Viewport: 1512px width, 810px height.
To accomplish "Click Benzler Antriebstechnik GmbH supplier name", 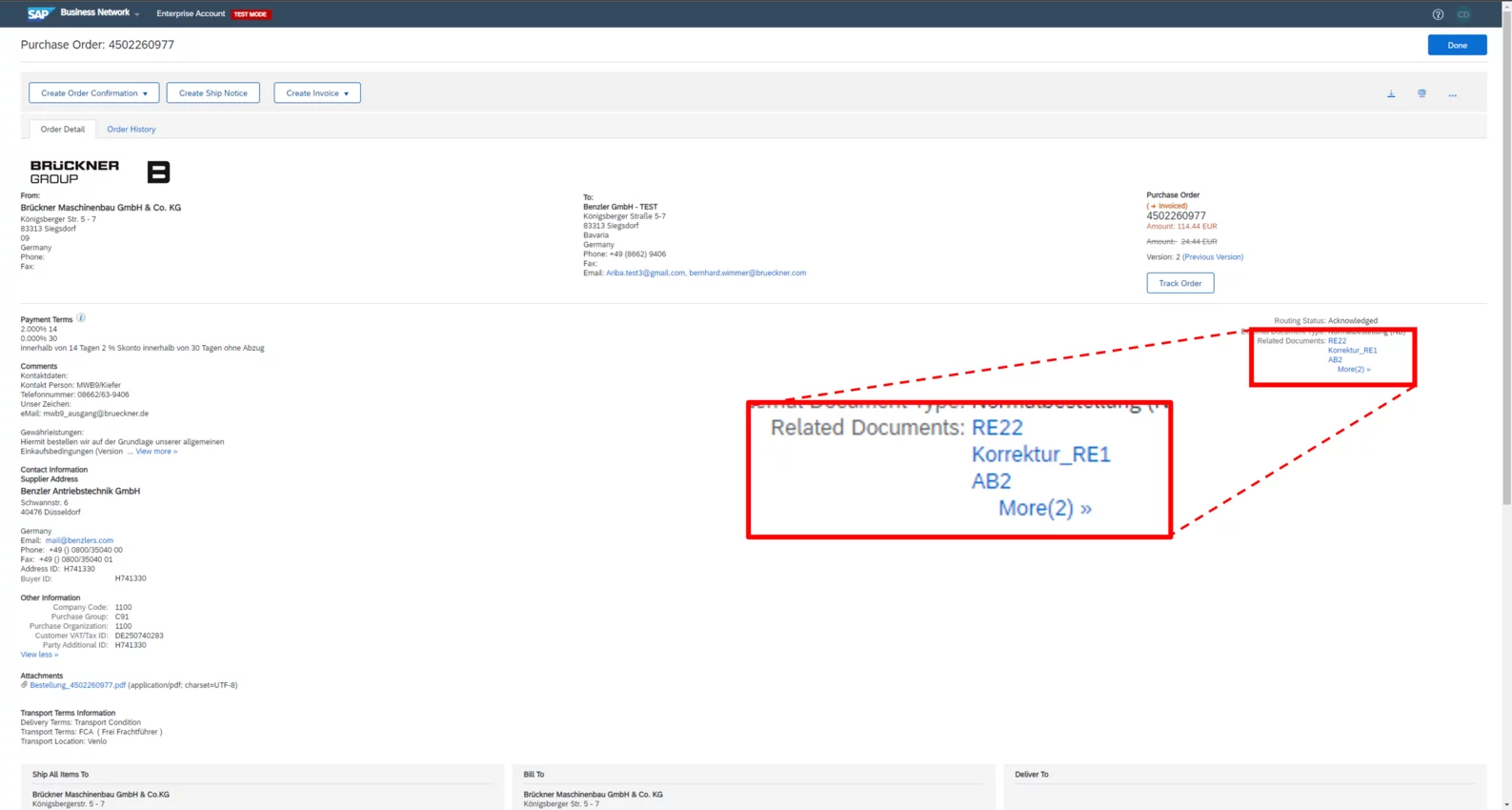I will pyautogui.click(x=80, y=492).
